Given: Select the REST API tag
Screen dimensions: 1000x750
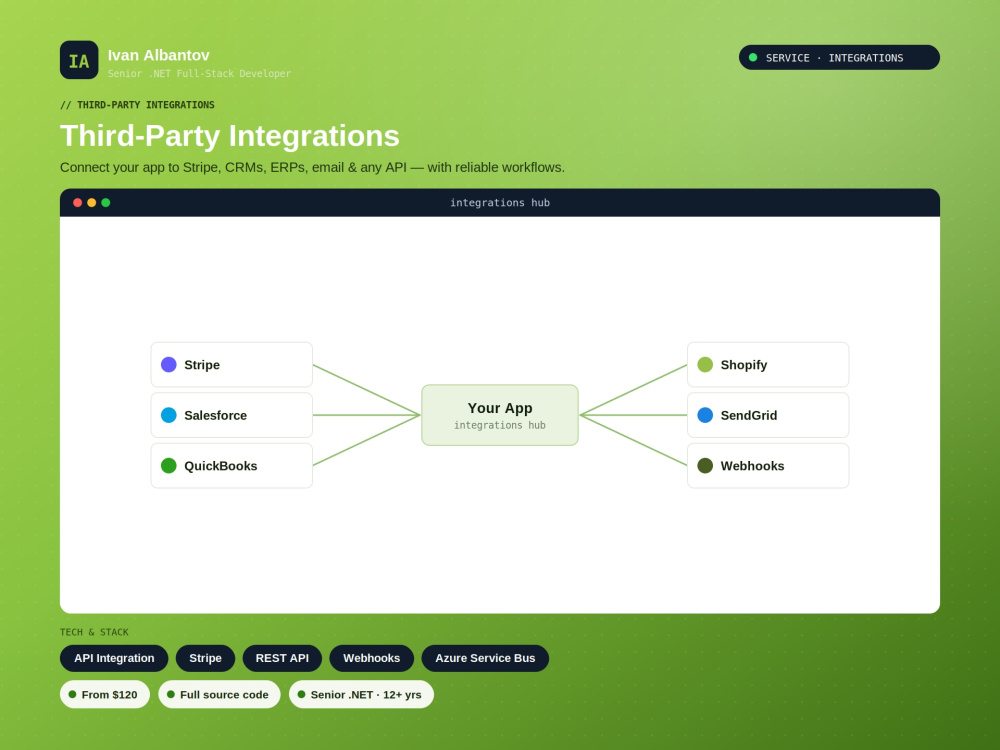Looking at the screenshot, I should click(x=282, y=658).
